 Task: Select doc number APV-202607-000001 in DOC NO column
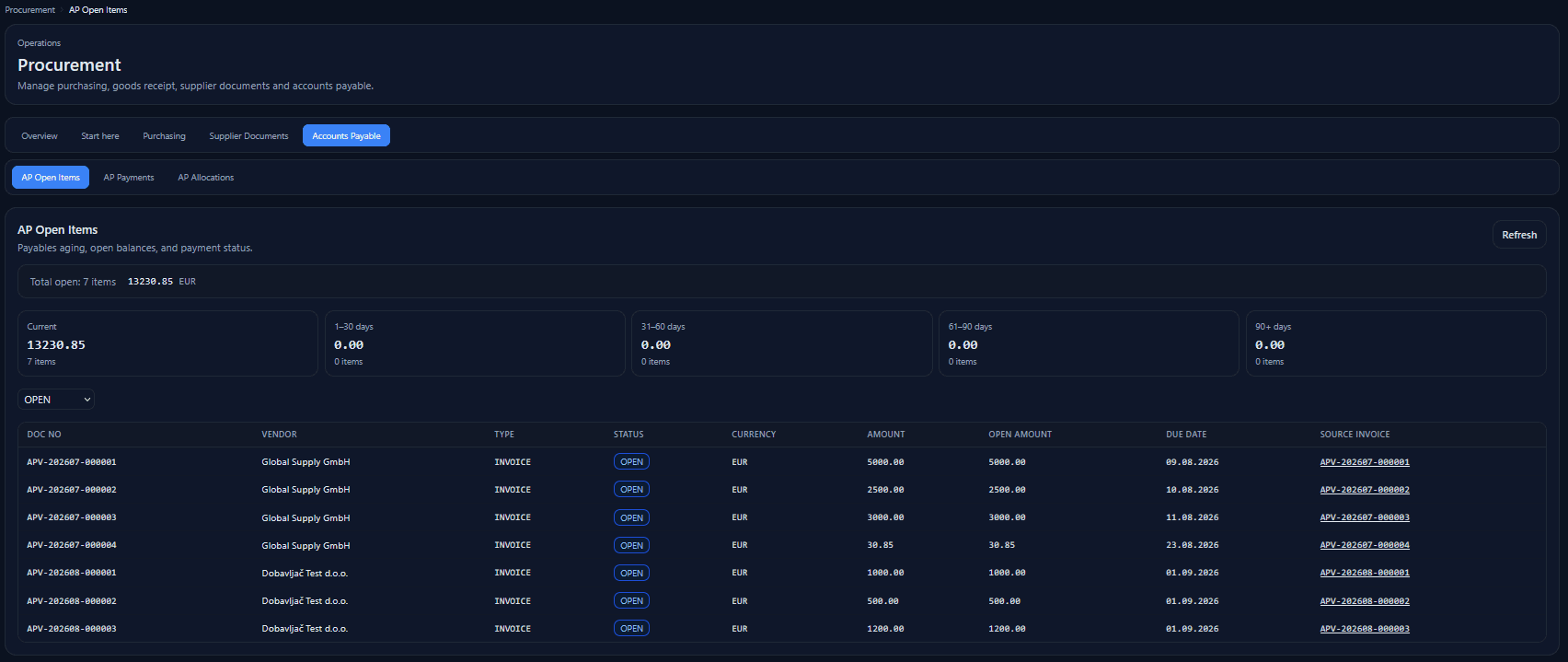point(72,462)
